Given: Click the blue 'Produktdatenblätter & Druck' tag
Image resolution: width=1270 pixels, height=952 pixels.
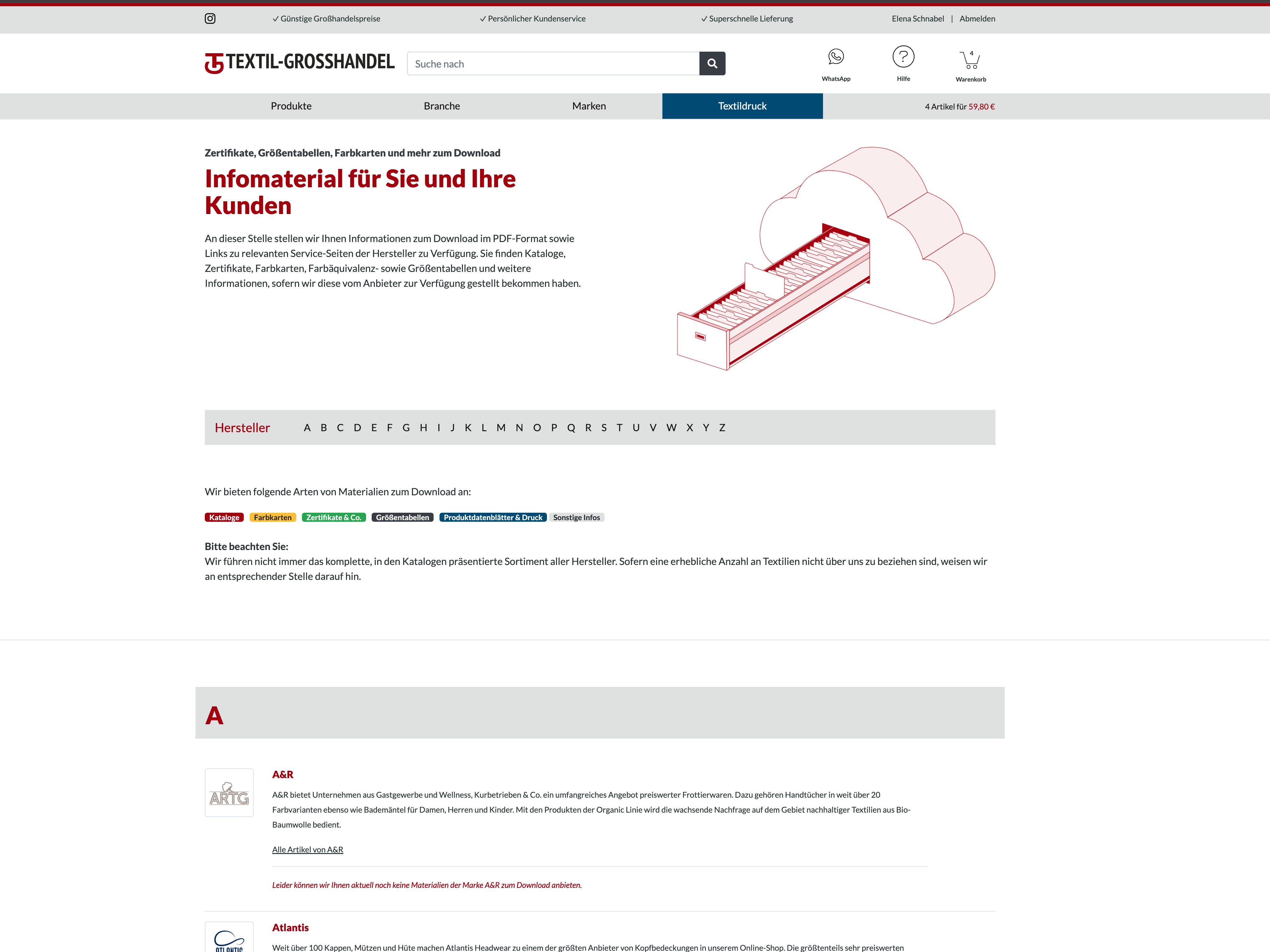Looking at the screenshot, I should click(493, 518).
